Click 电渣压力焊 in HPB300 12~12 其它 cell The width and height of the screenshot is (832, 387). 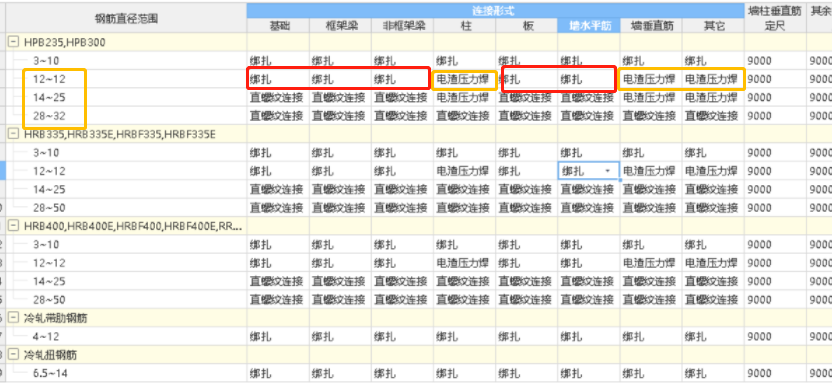pos(711,79)
